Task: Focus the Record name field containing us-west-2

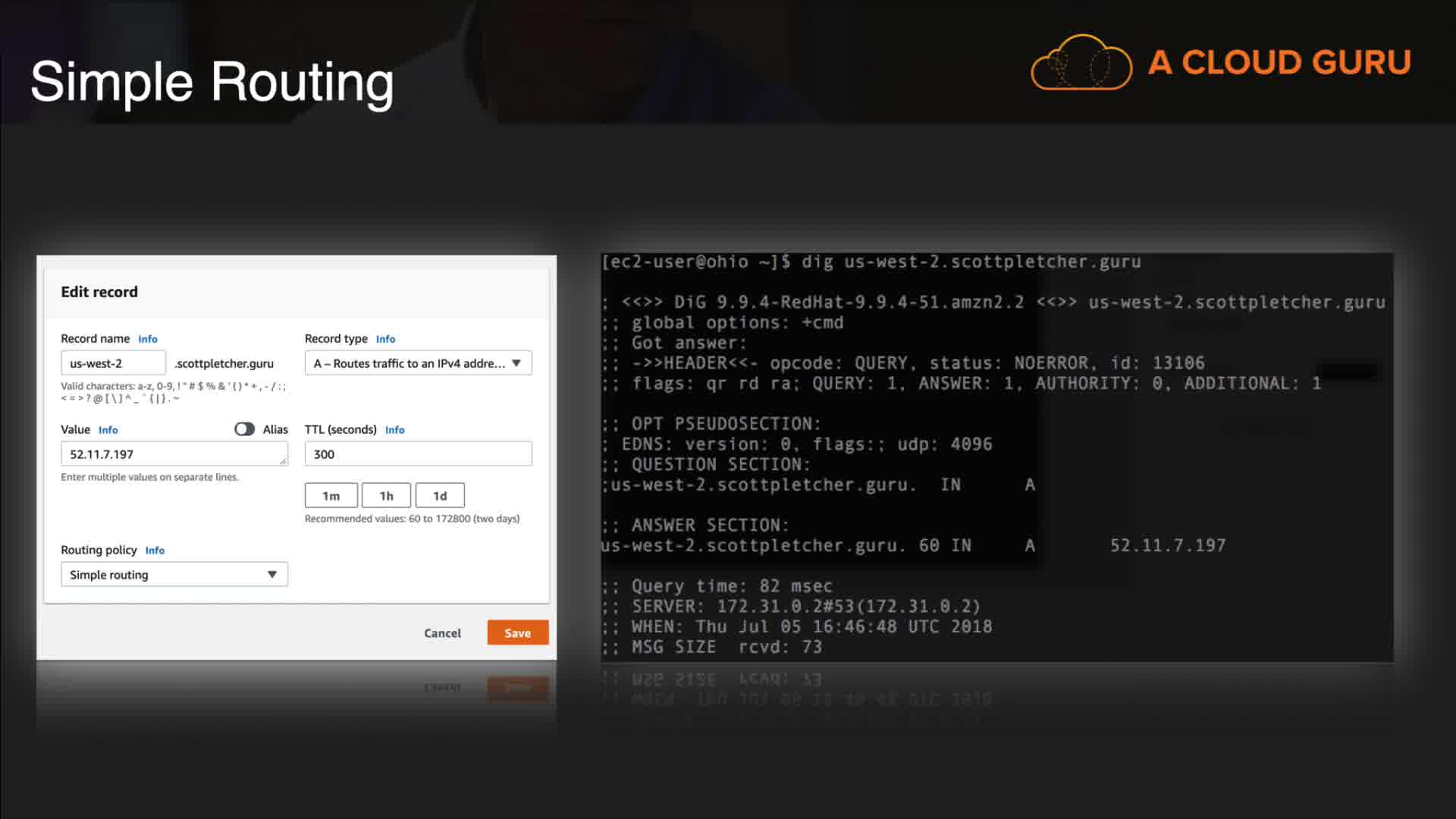Action: [x=113, y=363]
